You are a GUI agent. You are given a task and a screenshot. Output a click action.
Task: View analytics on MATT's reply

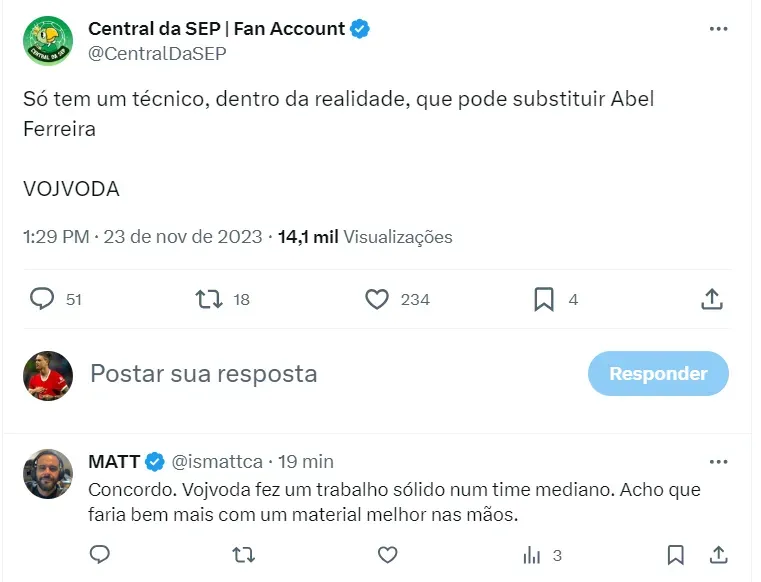[533, 554]
